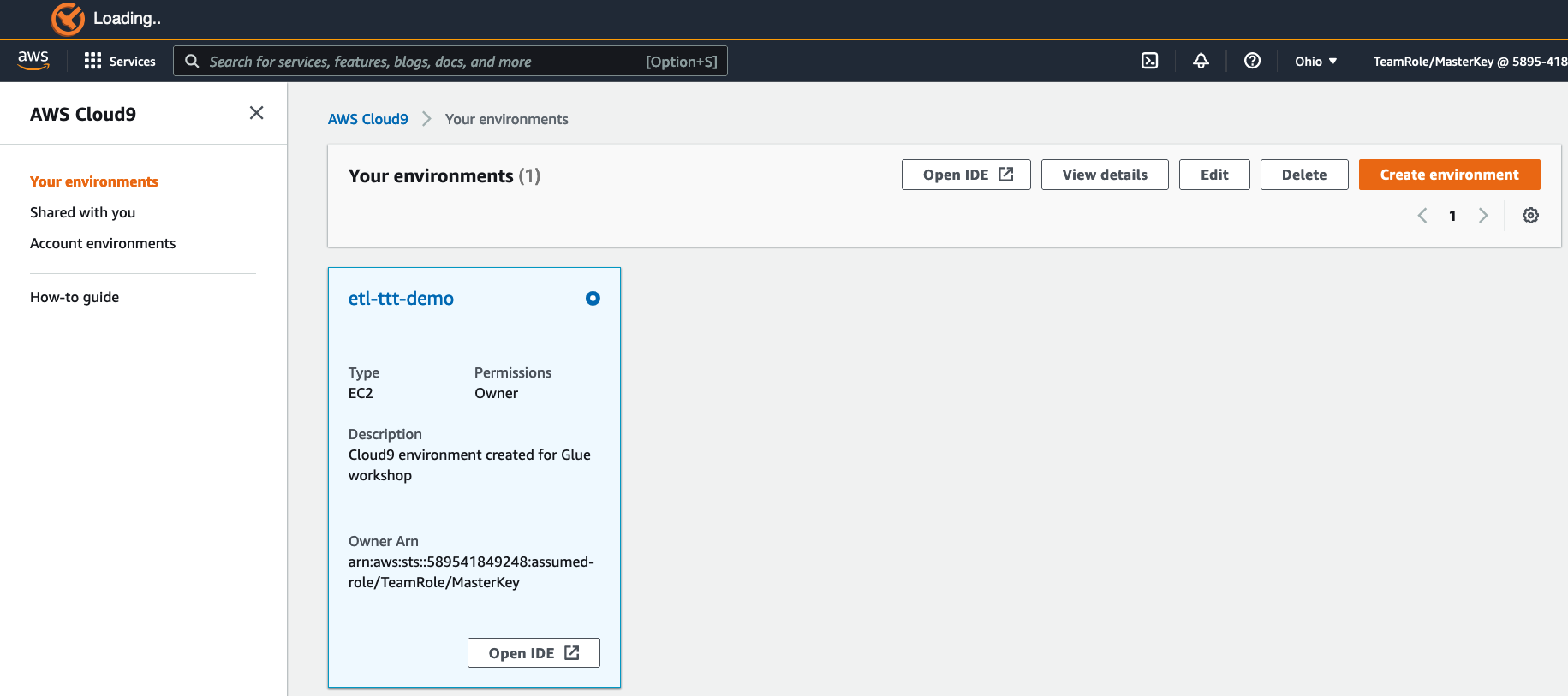Click the Edit button

(x=1214, y=175)
